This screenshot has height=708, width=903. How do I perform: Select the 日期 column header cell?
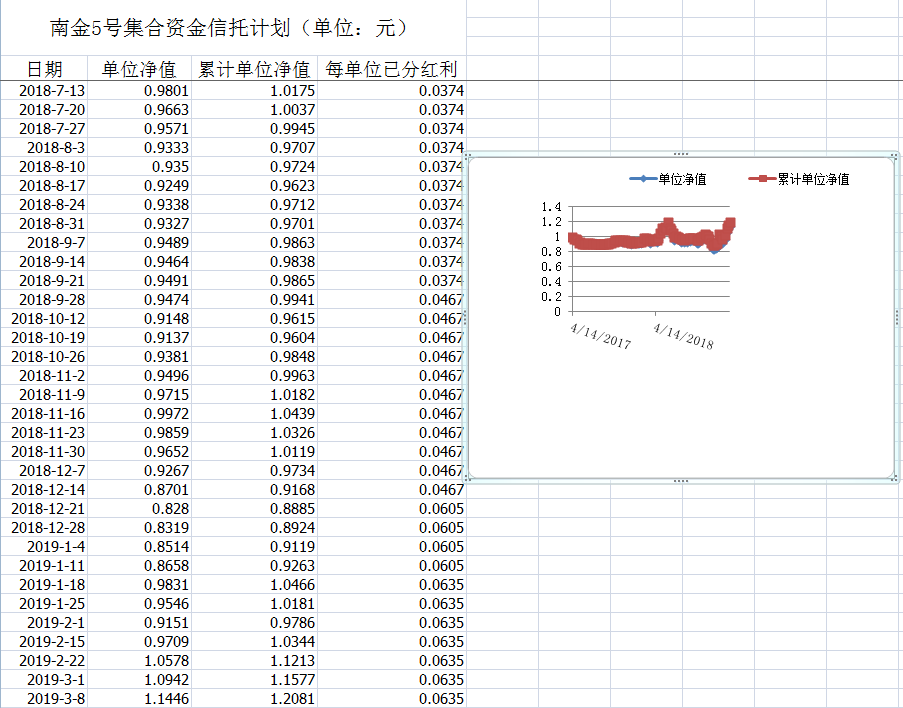[x=44, y=69]
